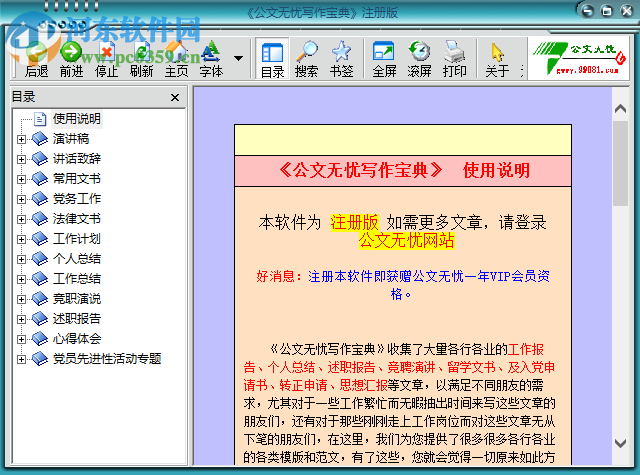Screen dimensions: 640x475
Task: Select the 工作计划 category label
Action: point(77,239)
